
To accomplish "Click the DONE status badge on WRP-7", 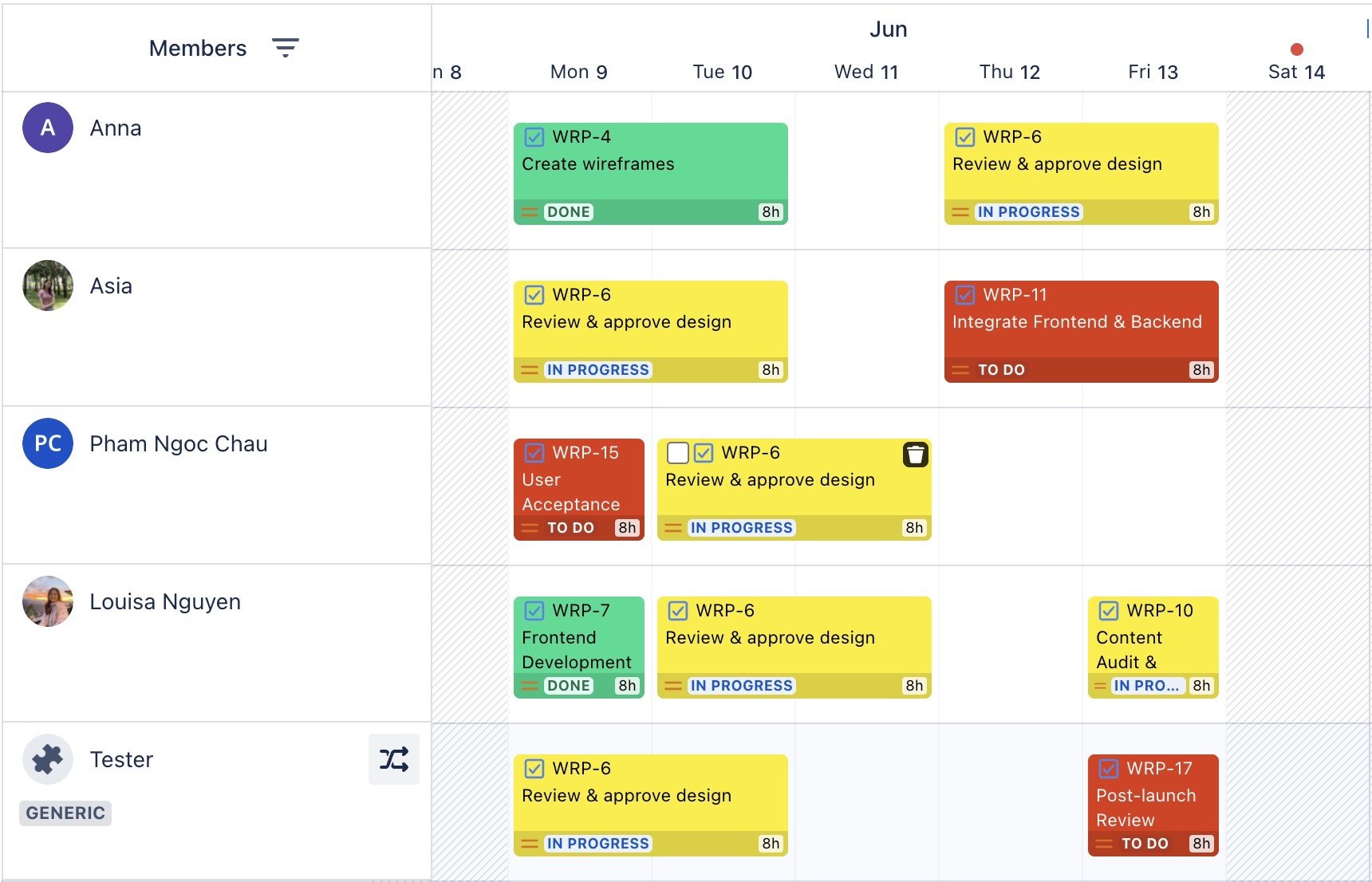I will [566, 685].
